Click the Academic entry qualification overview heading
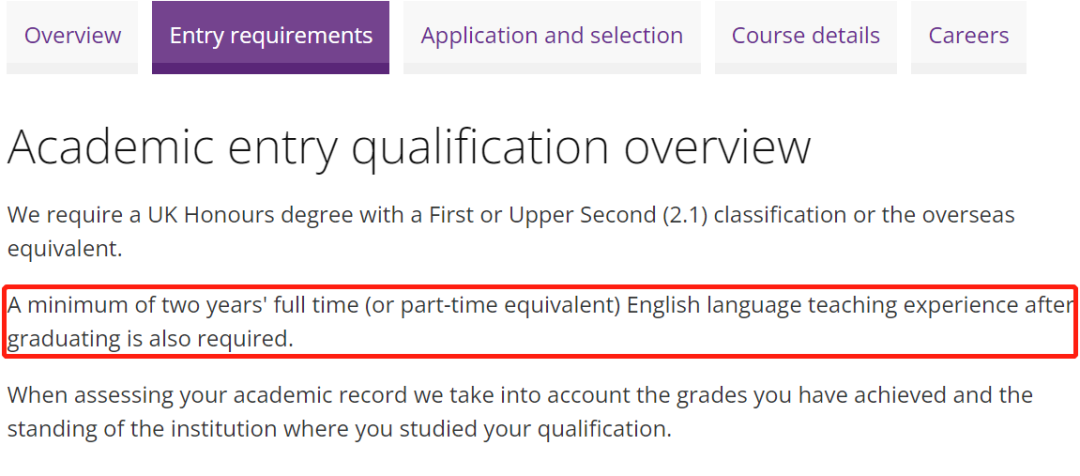 point(408,147)
